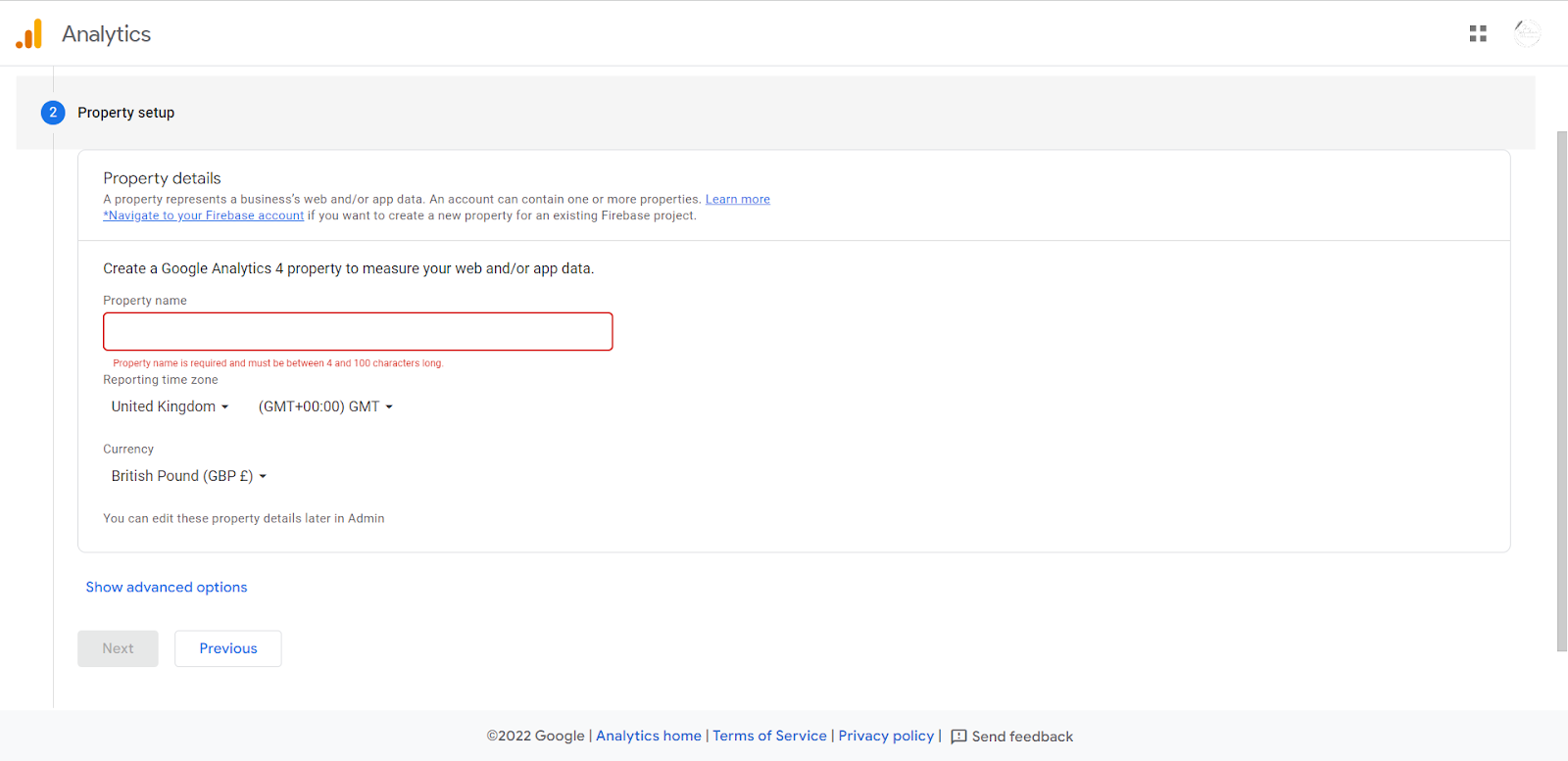This screenshot has width=1568, height=761.
Task: Follow the Navigate to your Firebase account link
Action: coord(204,215)
